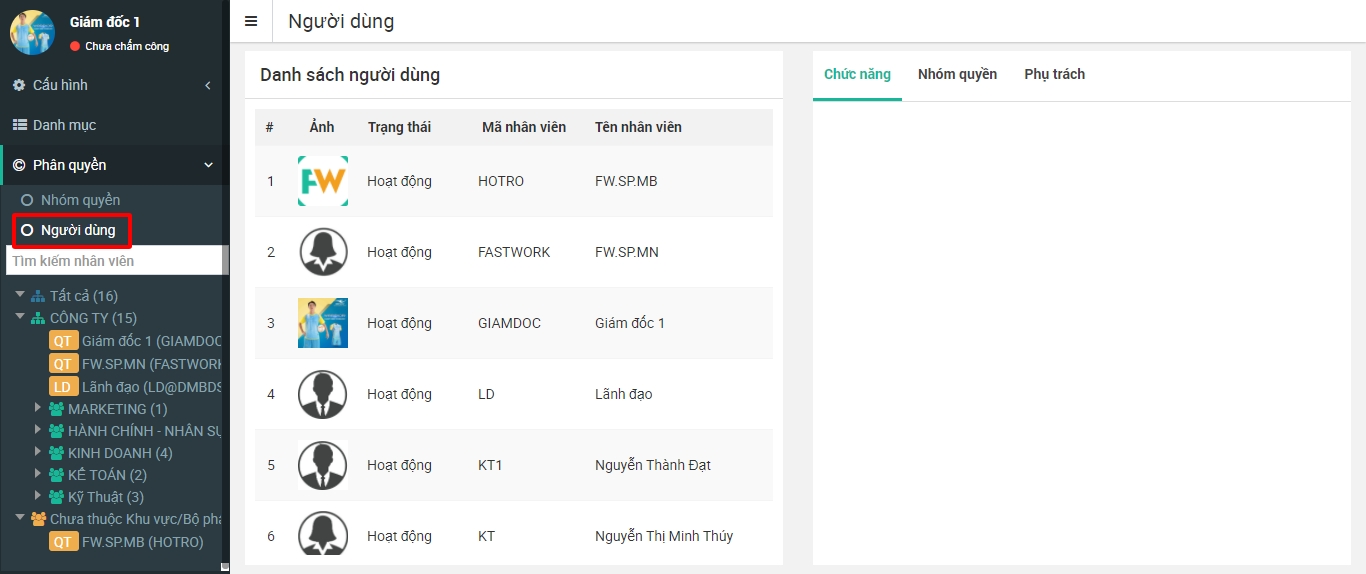Click the Danh mục list icon

[x=19, y=125]
